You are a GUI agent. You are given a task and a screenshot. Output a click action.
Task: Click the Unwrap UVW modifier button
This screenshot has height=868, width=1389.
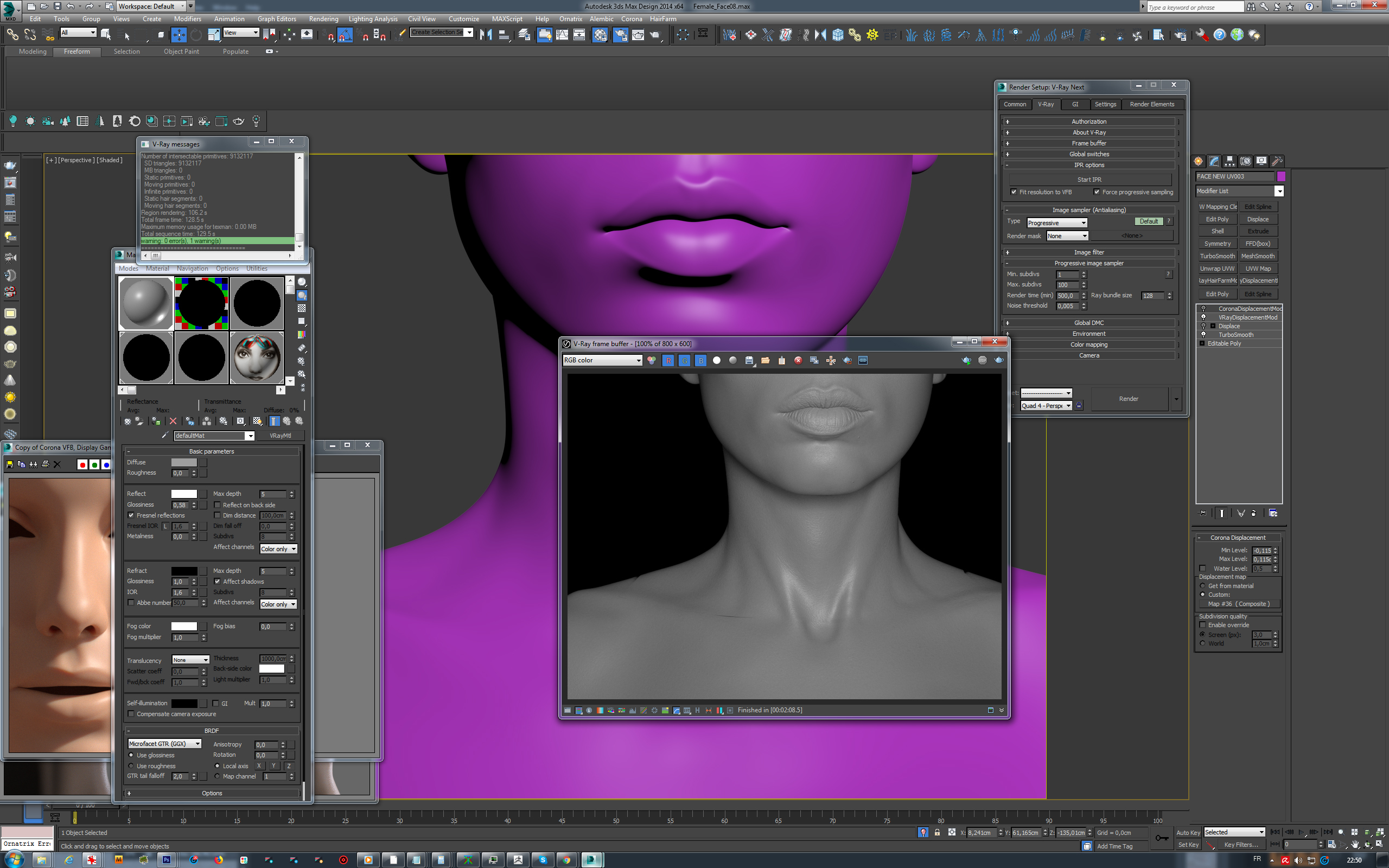(x=1217, y=269)
